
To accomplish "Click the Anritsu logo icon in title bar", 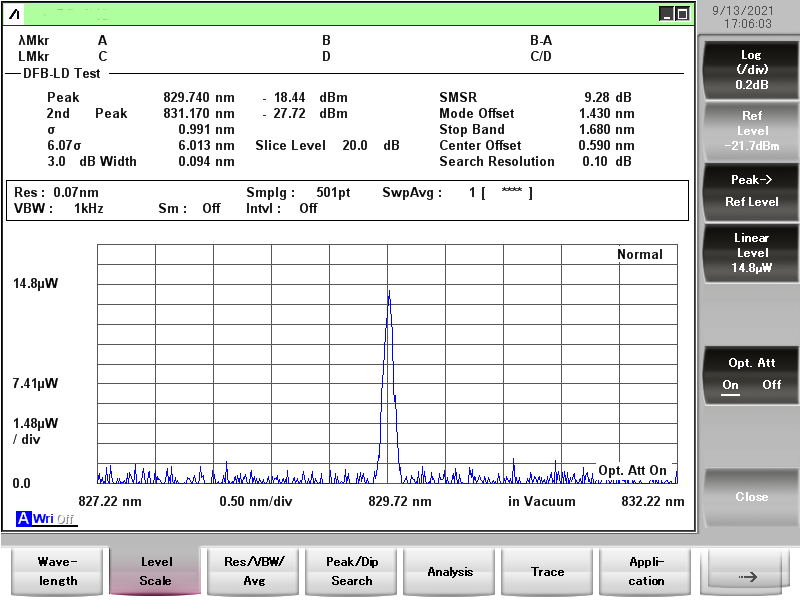I will [x=16, y=13].
